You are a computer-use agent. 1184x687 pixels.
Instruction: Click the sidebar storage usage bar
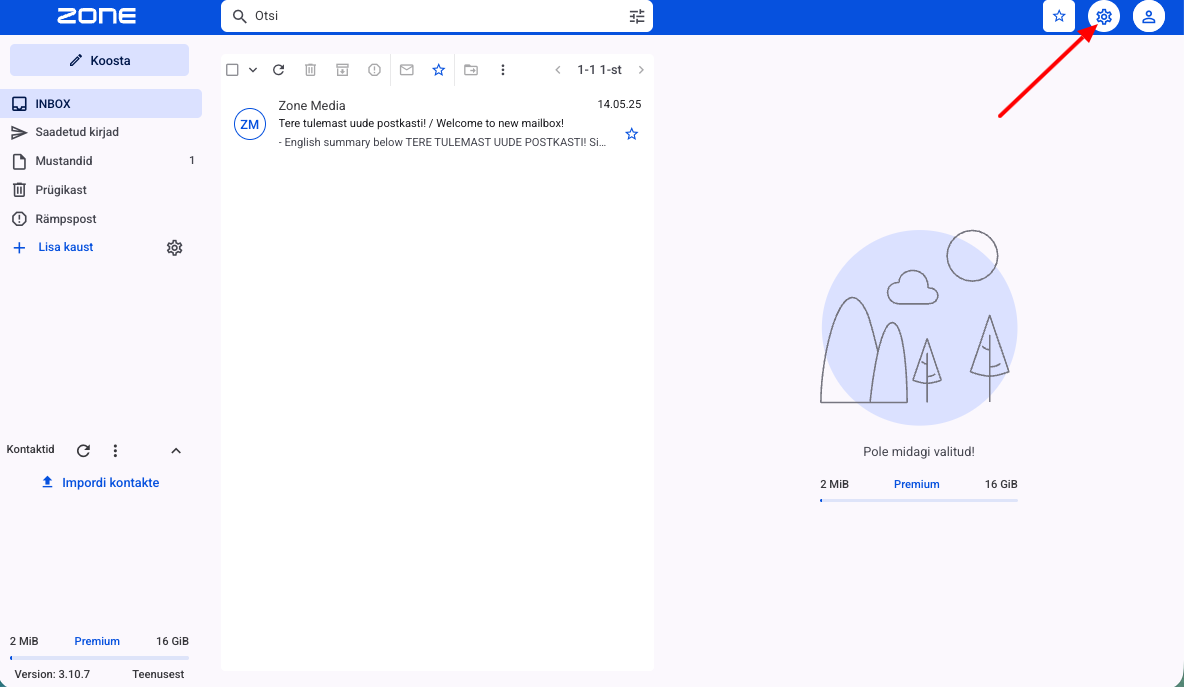coord(99,658)
